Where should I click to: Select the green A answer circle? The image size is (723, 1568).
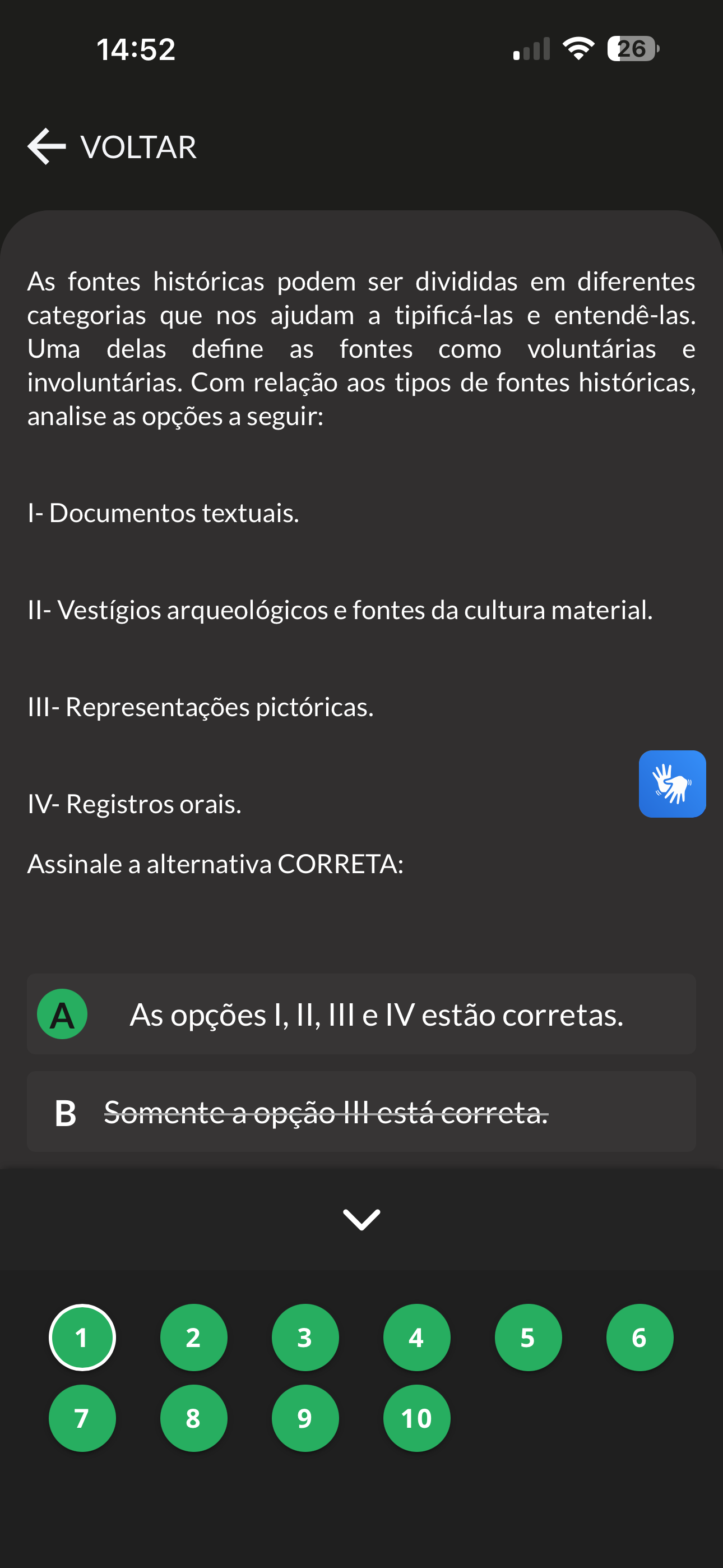point(62,1014)
